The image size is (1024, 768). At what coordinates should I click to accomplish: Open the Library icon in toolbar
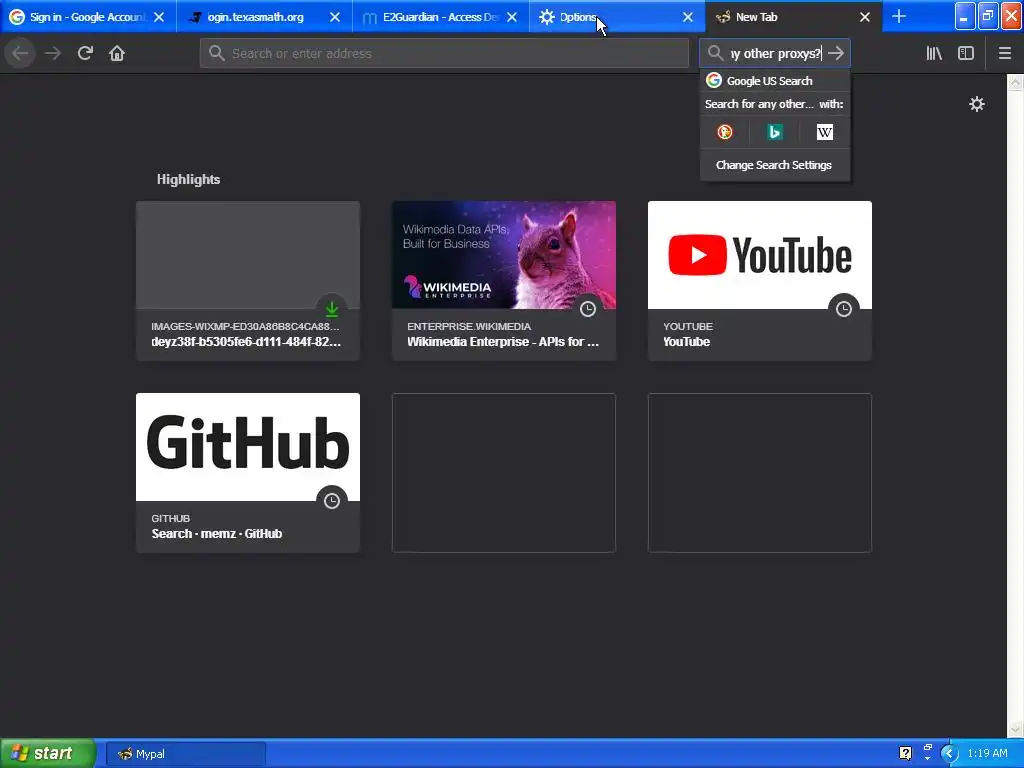point(934,53)
